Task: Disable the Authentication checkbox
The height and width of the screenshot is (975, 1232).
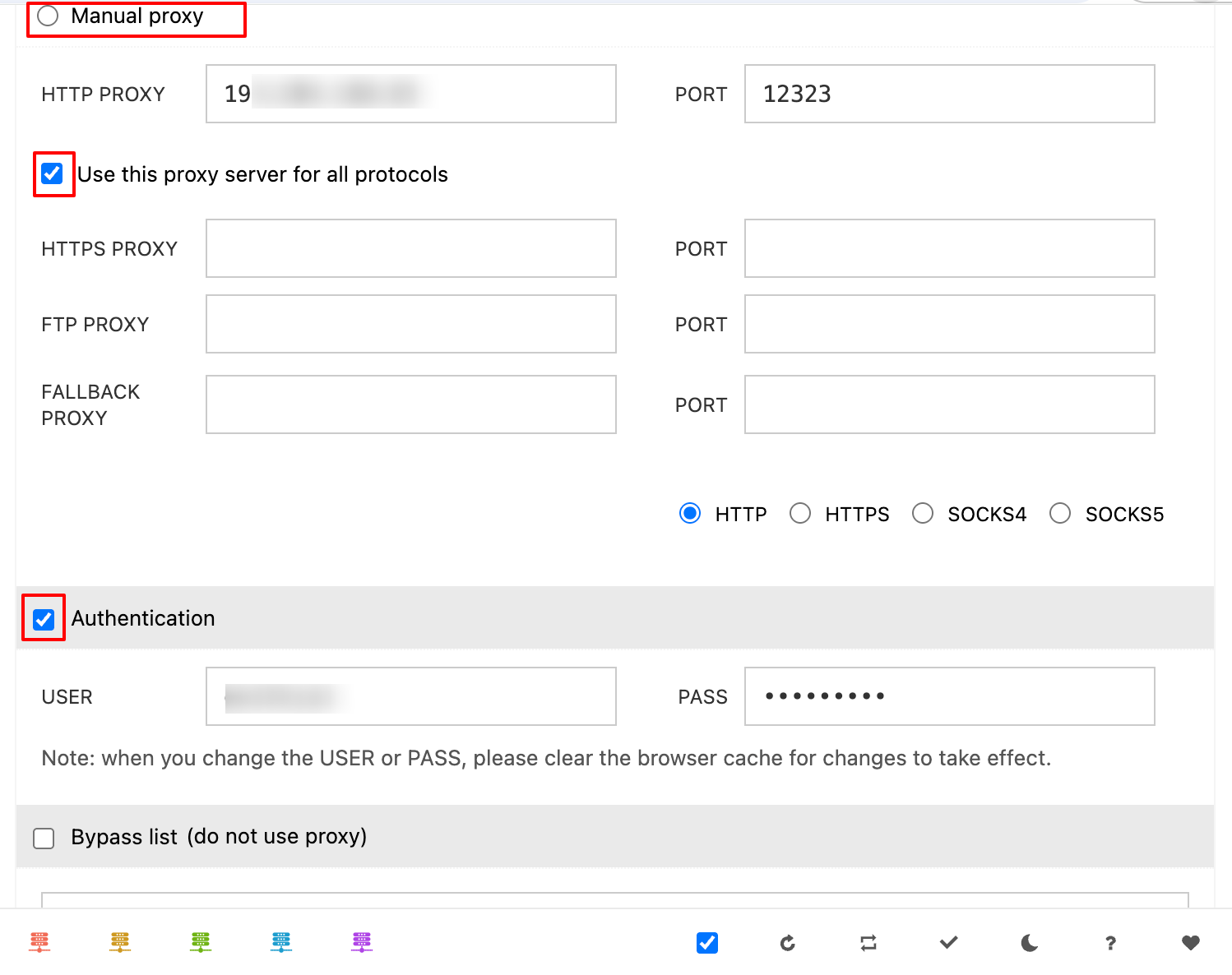Action: tap(44, 619)
